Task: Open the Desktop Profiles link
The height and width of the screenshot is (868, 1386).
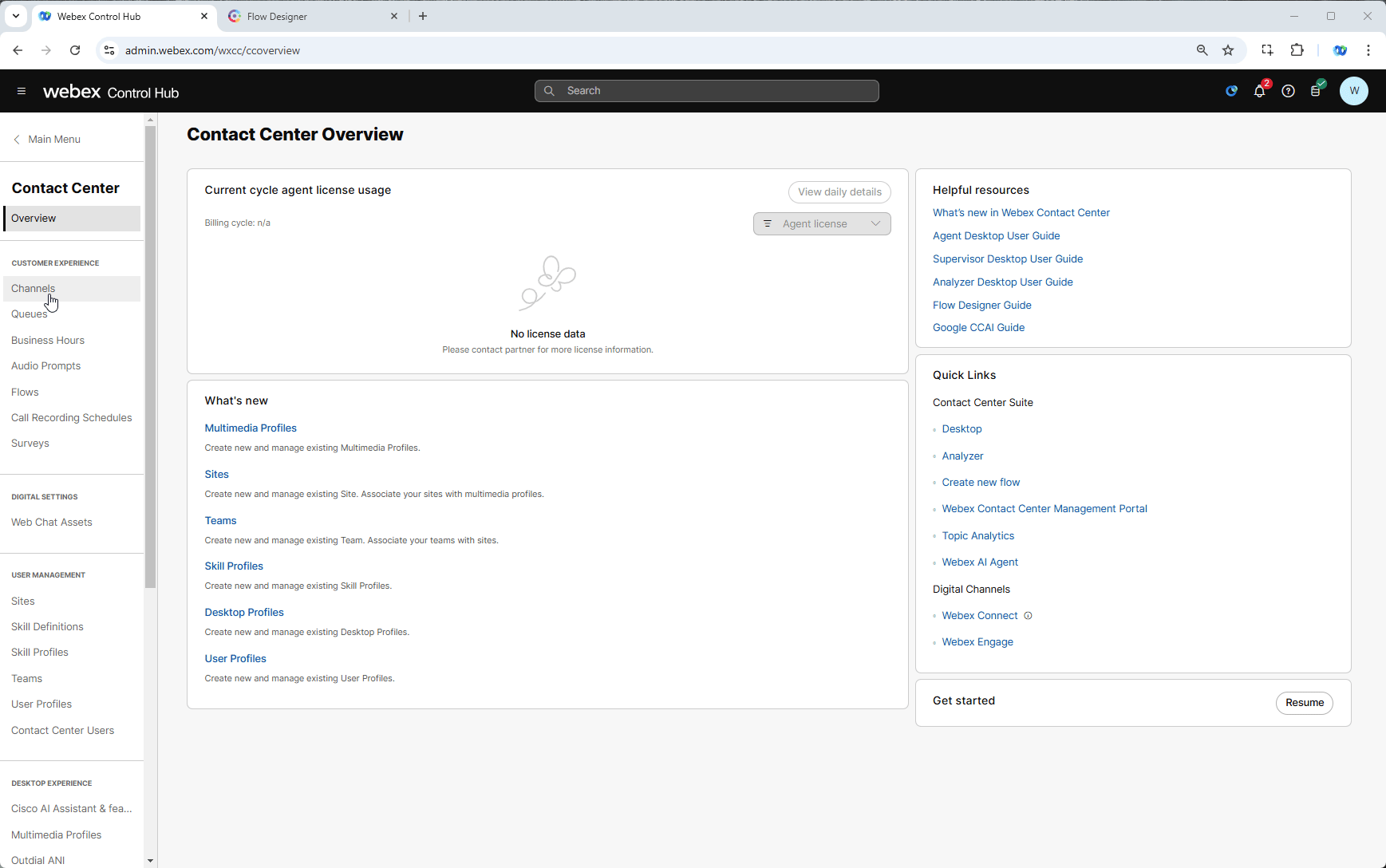Action: (244, 613)
